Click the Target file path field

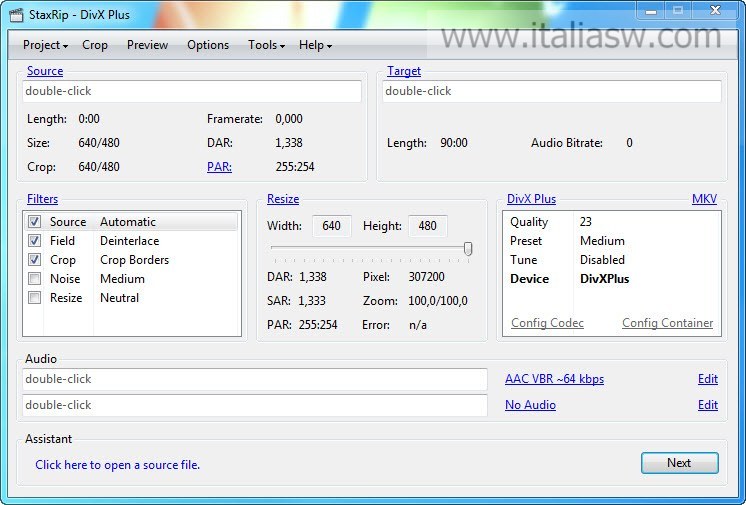point(552,91)
